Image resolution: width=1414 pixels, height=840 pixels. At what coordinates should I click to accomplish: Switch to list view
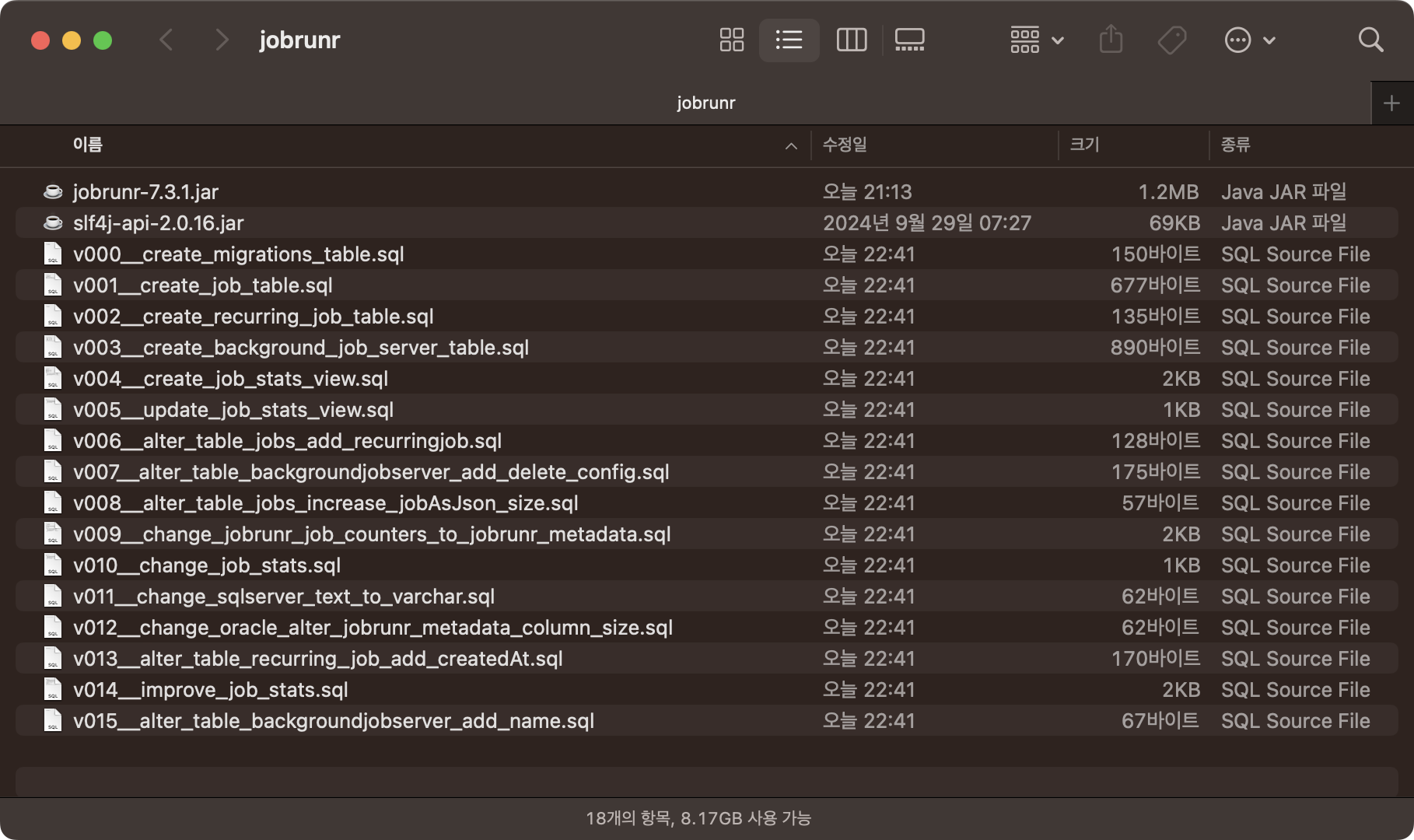[789, 40]
